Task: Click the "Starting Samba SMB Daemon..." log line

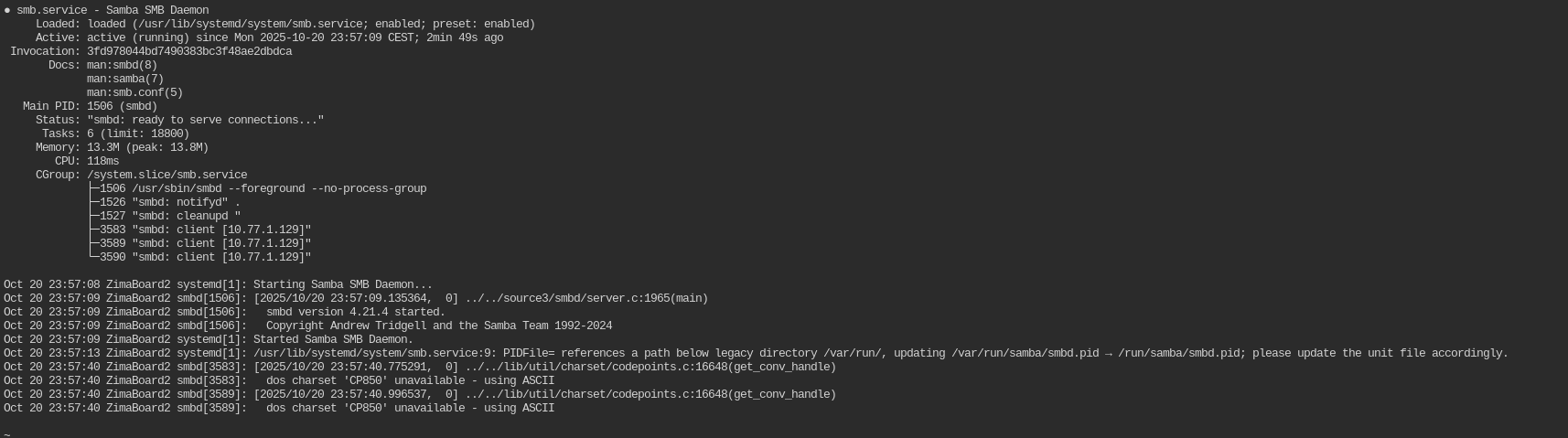Action: (x=342, y=284)
